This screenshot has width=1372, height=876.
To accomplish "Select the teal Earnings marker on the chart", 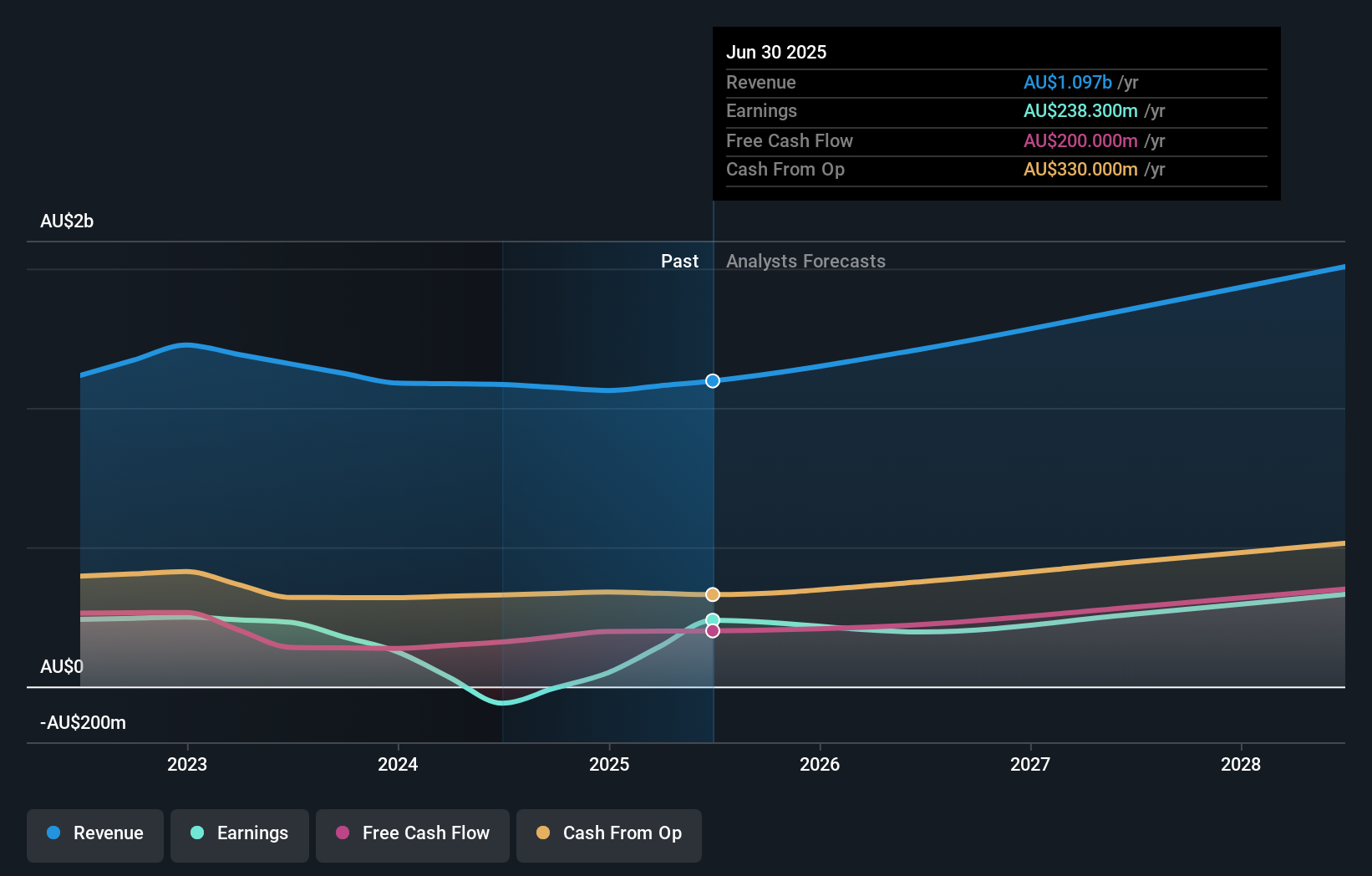I will click(713, 619).
